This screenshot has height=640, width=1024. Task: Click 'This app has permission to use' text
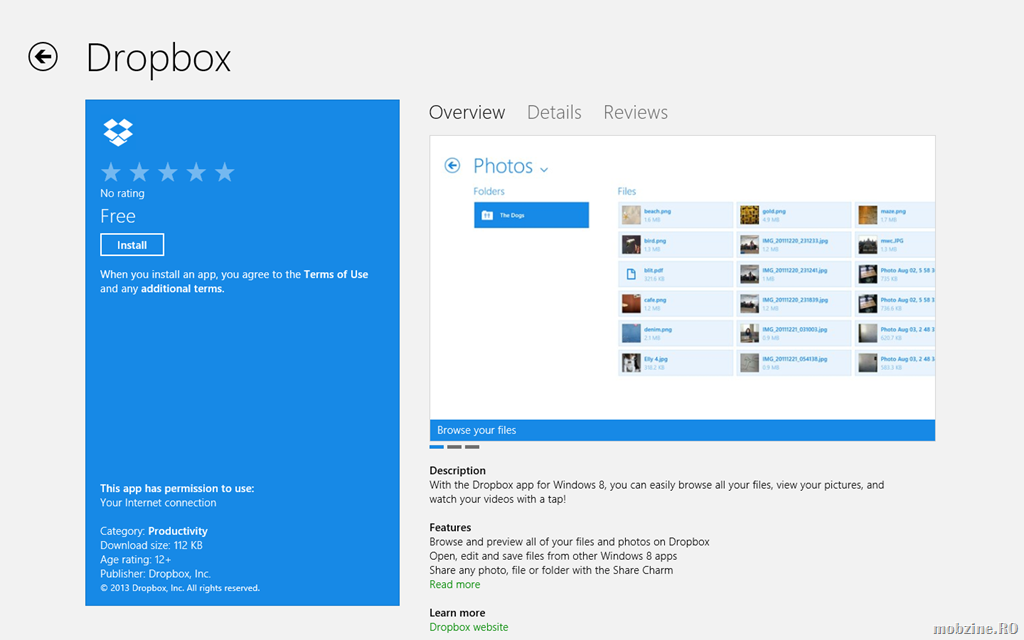tap(177, 488)
